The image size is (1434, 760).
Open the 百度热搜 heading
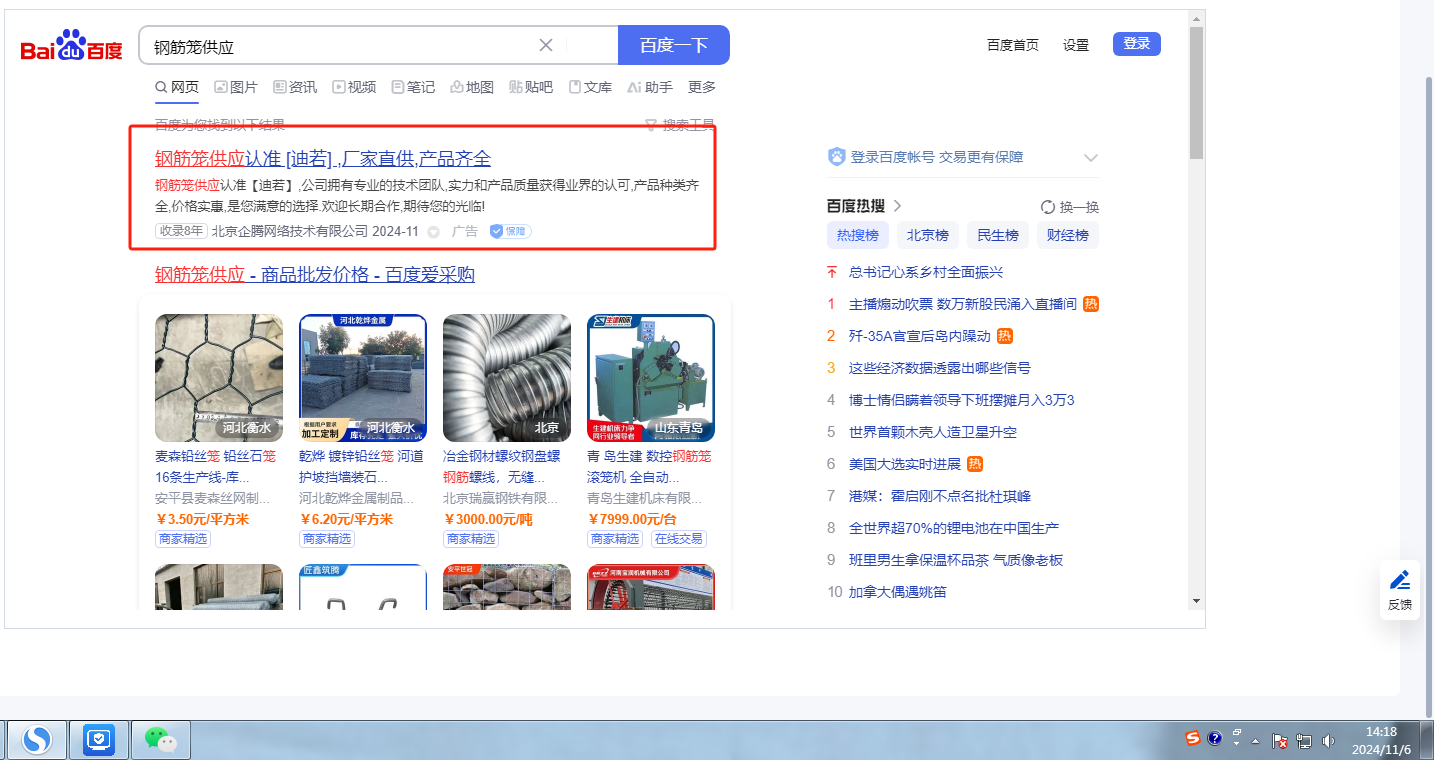[856, 206]
